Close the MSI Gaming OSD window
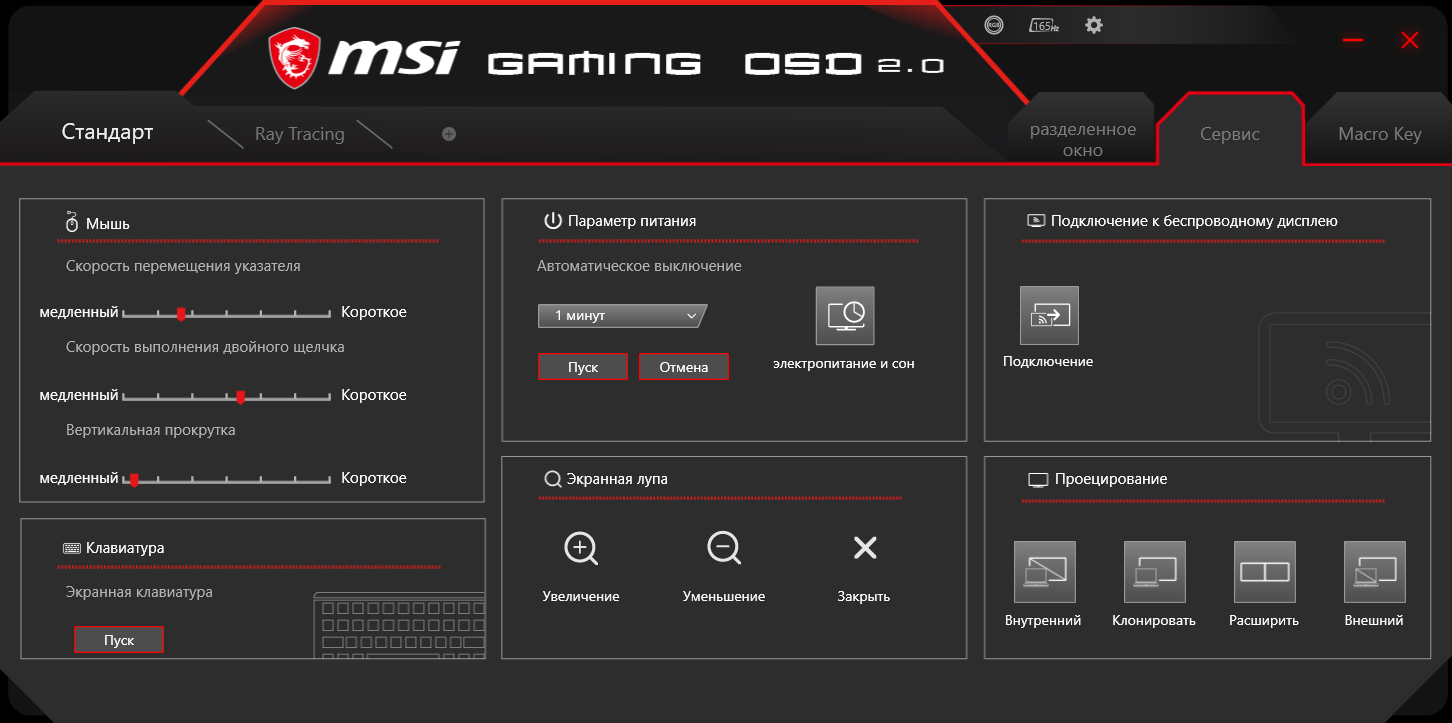Screen dimensions: 1452x723 (1410, 40)
